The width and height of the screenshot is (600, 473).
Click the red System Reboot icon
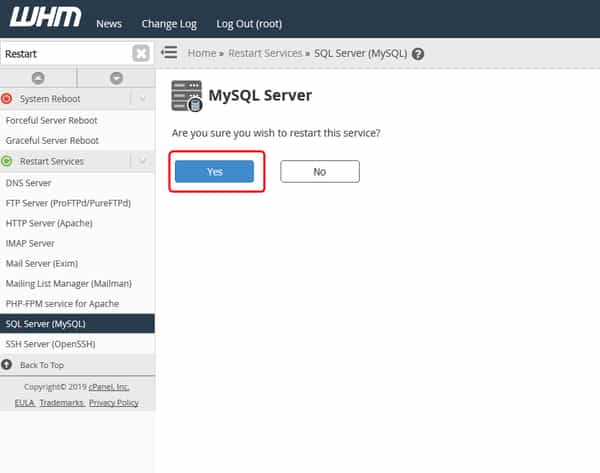7,99
